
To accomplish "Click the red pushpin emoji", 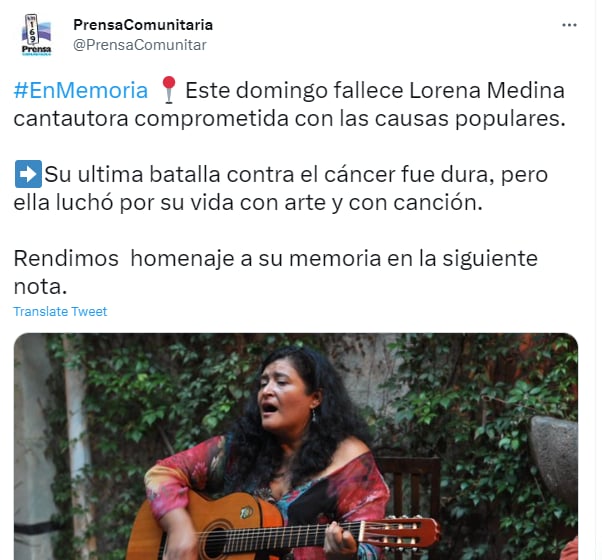I will pyautogui.click(x=169, y=90).
